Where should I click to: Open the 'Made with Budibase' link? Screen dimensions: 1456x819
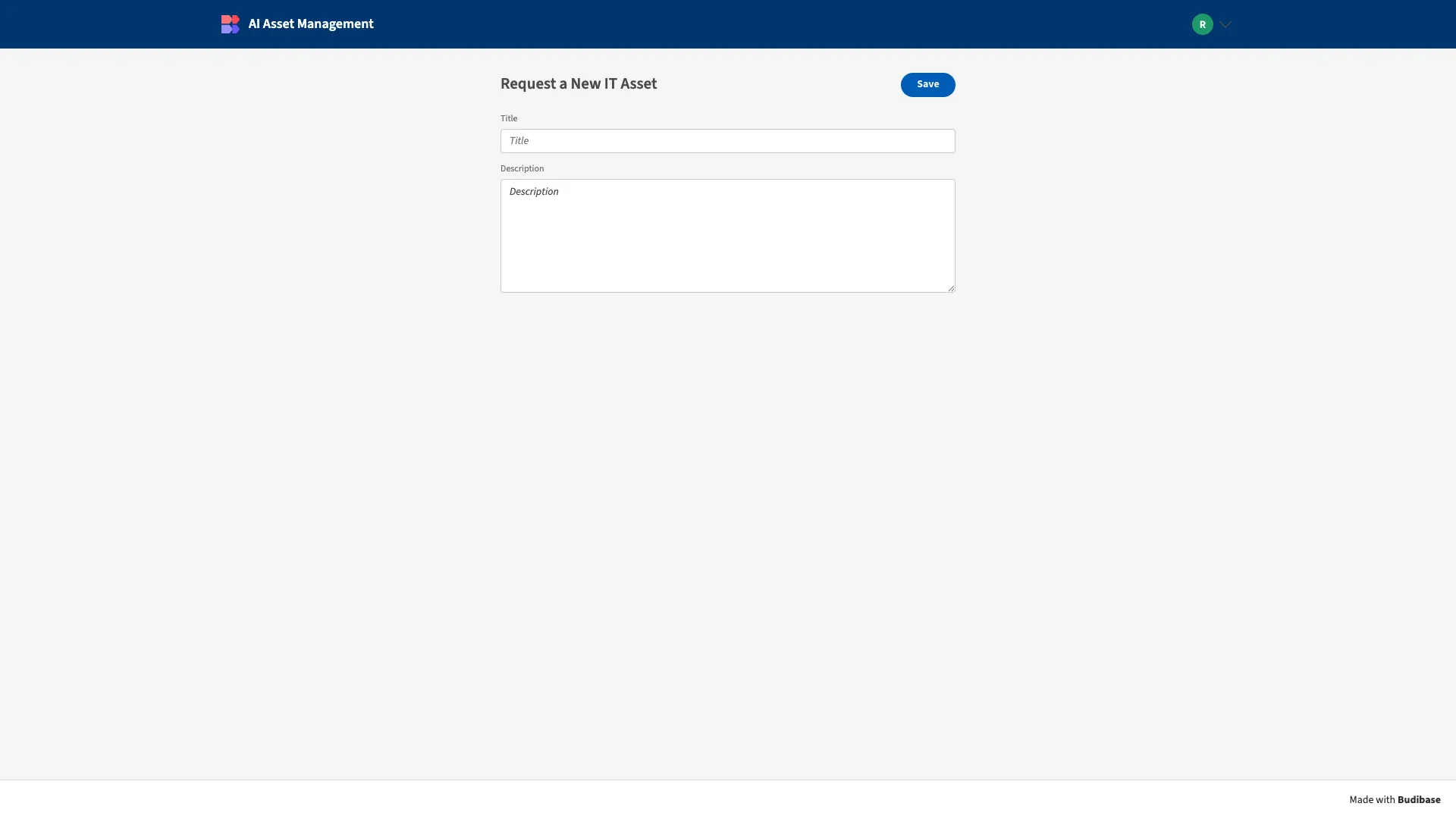click(x=1395, y=800)
